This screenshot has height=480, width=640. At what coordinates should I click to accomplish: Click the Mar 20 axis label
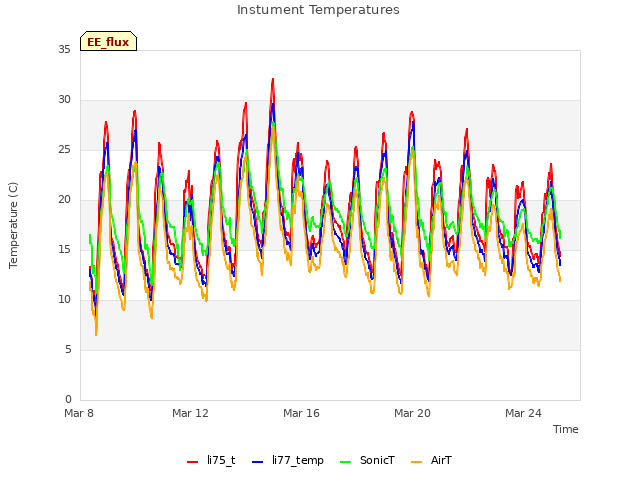[412, 413]
